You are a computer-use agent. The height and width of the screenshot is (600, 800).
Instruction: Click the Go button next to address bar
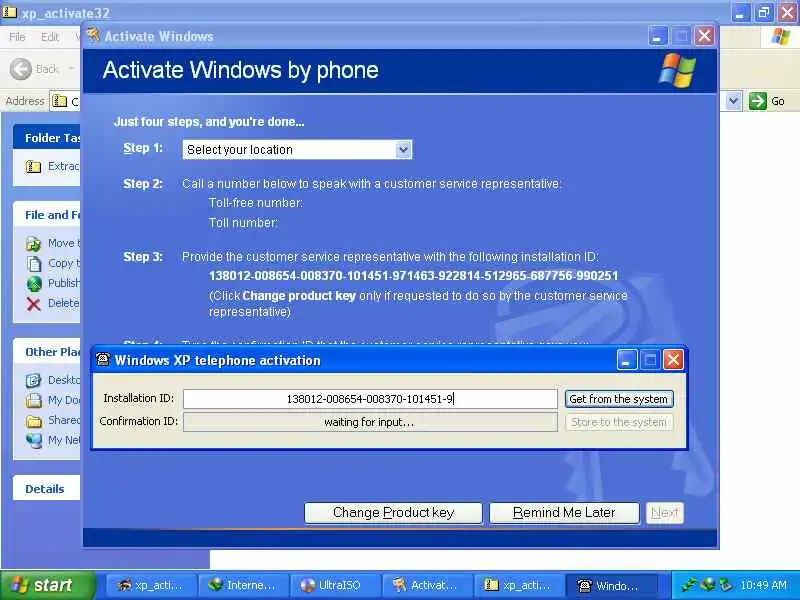(x=767, y=101)
